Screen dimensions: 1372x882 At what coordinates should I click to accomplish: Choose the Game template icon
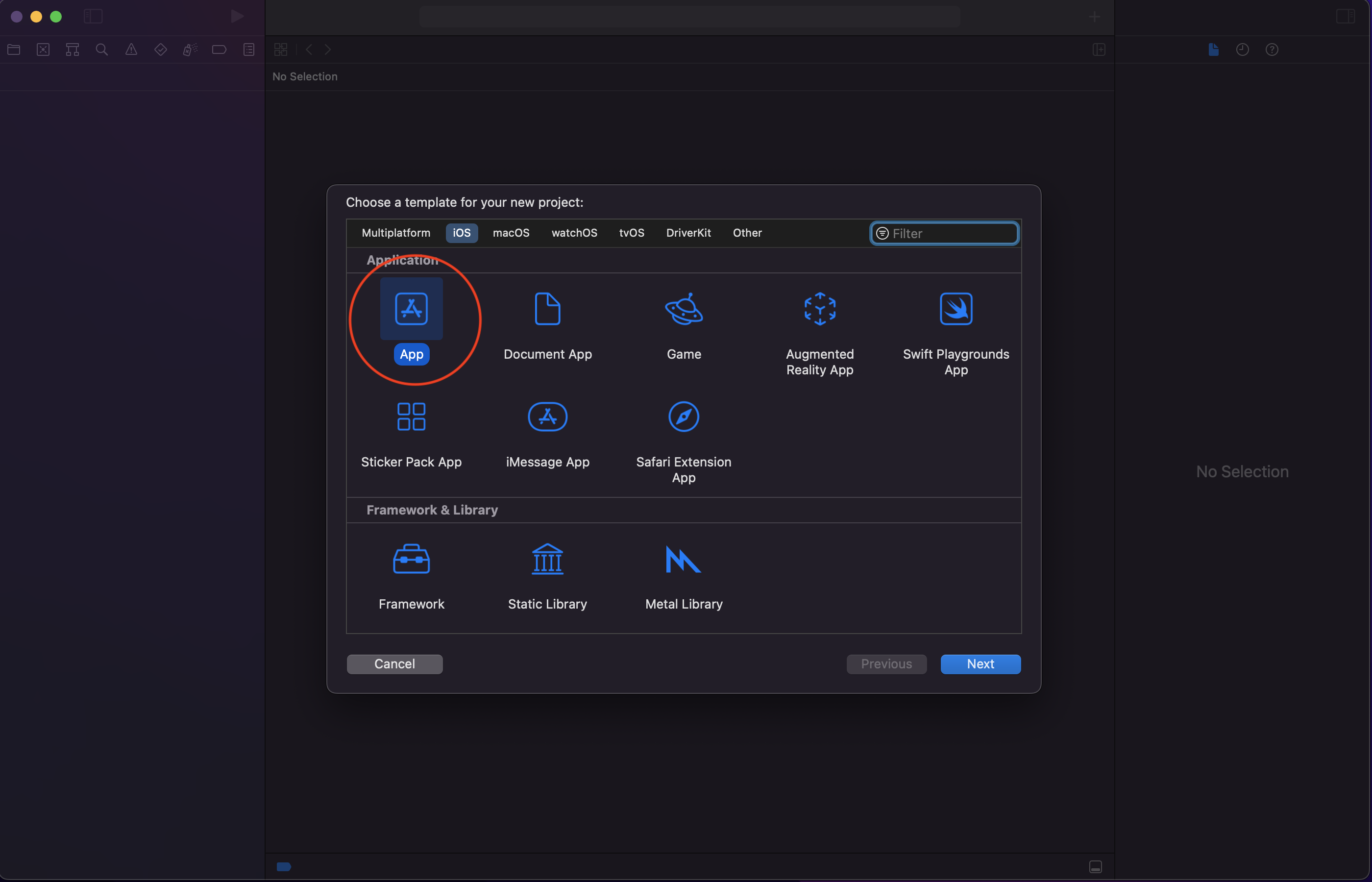click(684, 309)
